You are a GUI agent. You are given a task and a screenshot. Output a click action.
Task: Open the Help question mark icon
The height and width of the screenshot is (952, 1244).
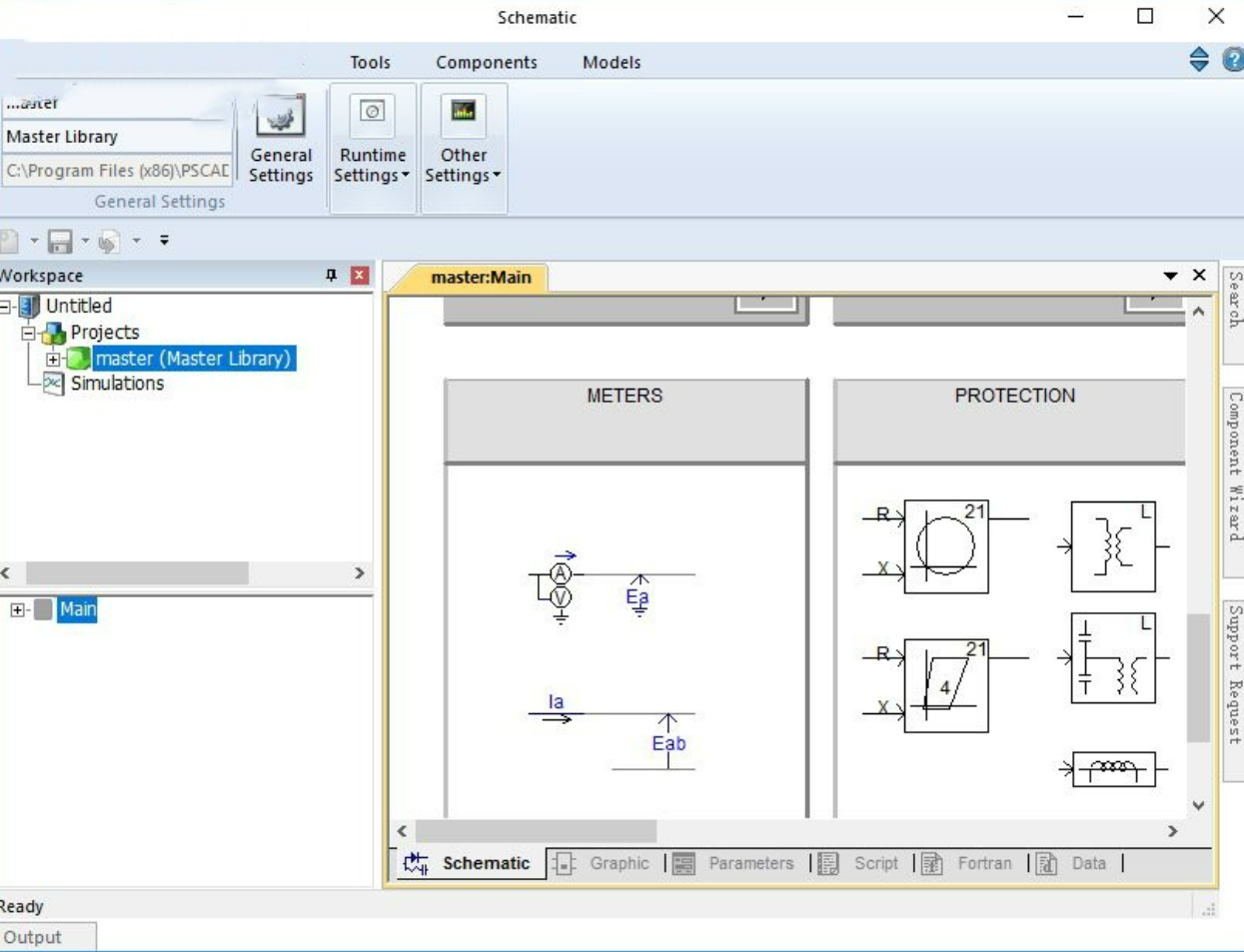pyautogui.click(x=1233, y=60)
